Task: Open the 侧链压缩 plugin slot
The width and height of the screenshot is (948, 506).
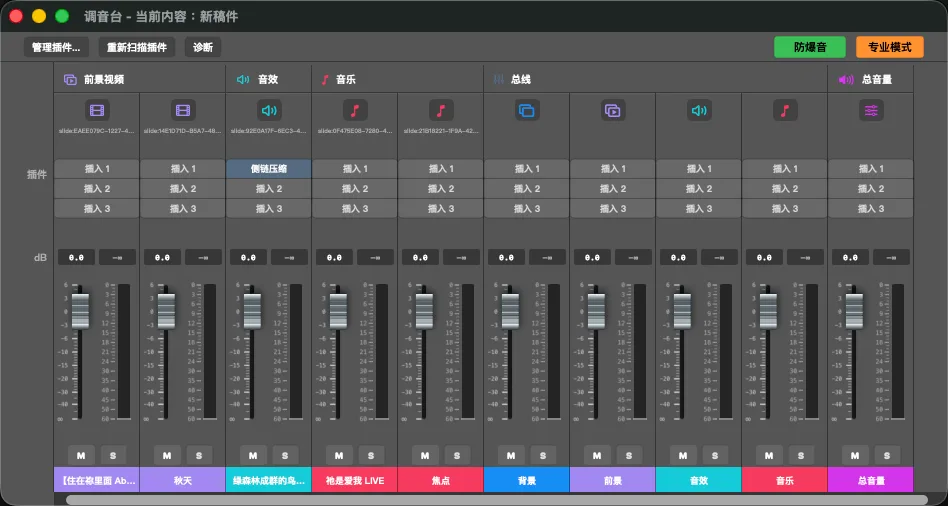Action: tap(268, 169)
